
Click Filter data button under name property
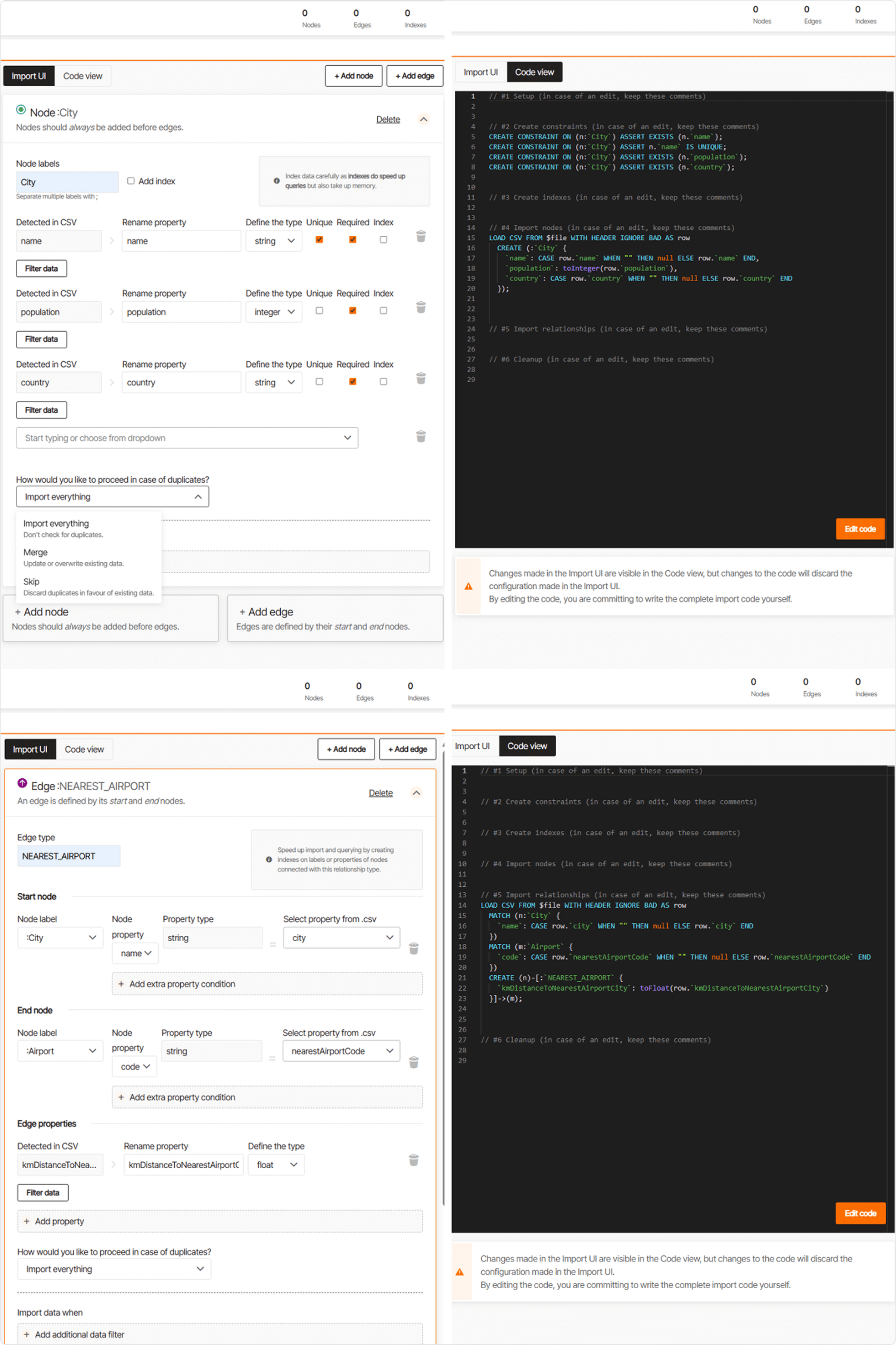point(42,268)
